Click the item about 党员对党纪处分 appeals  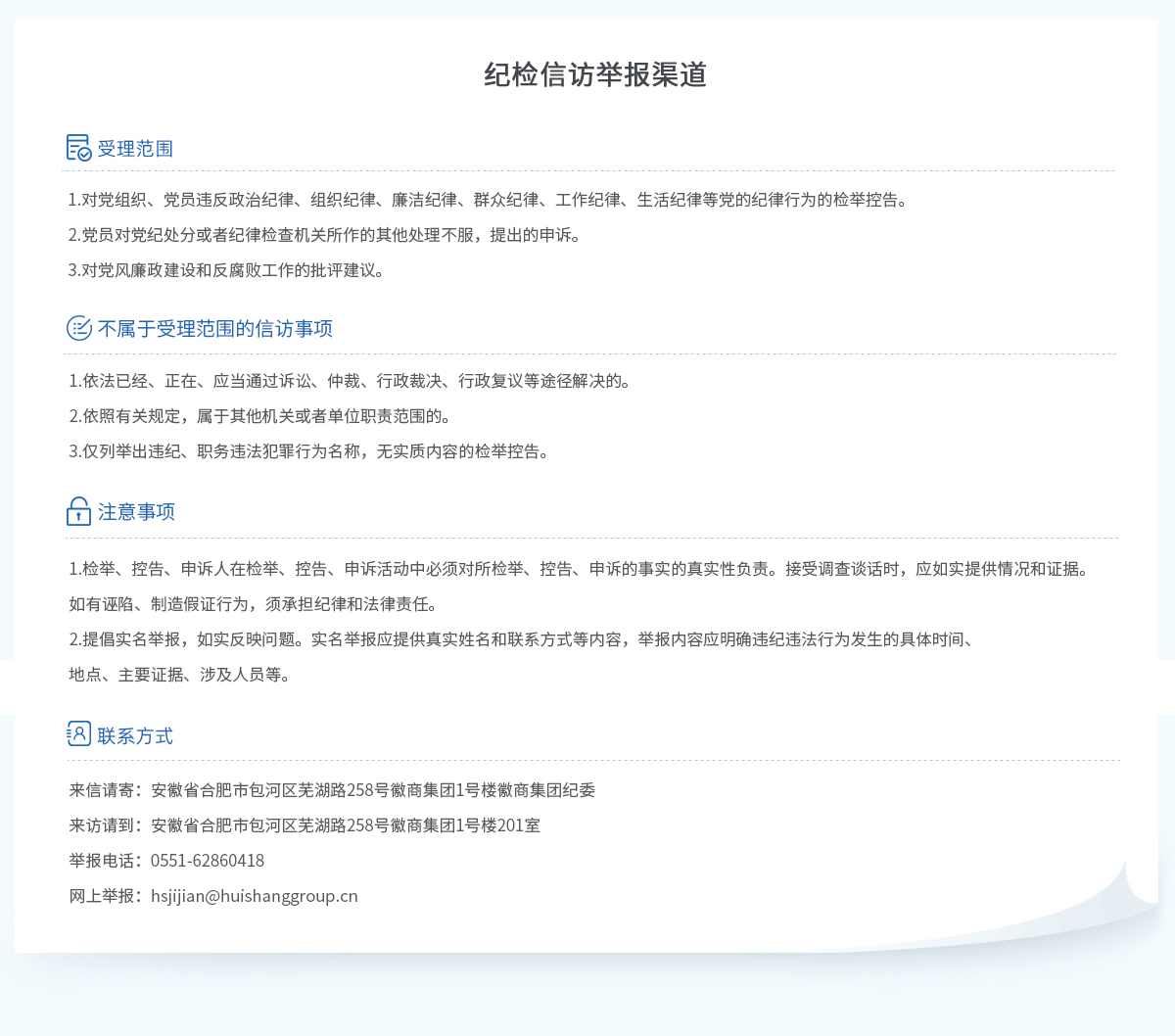pyautogui.click(x=325, y=235)
